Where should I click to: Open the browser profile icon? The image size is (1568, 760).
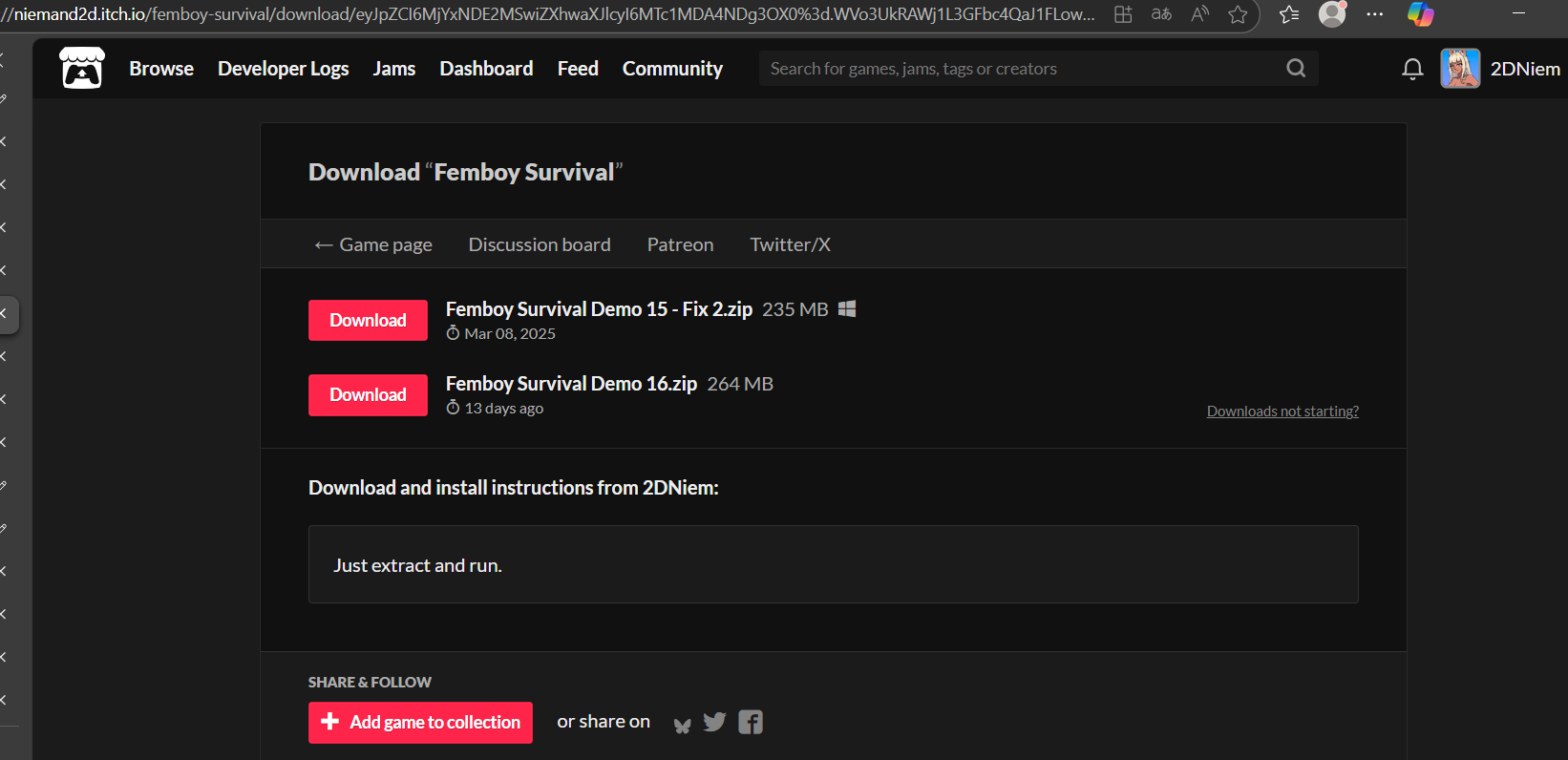coord(1332,13)
